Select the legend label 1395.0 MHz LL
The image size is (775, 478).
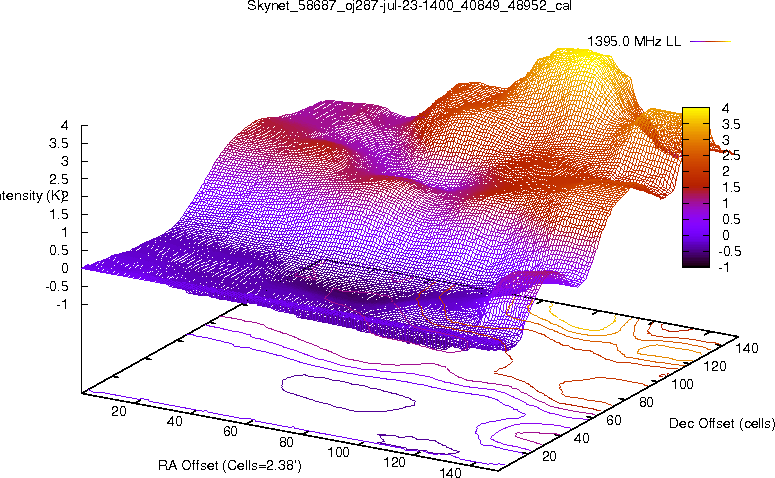point(634,42)
